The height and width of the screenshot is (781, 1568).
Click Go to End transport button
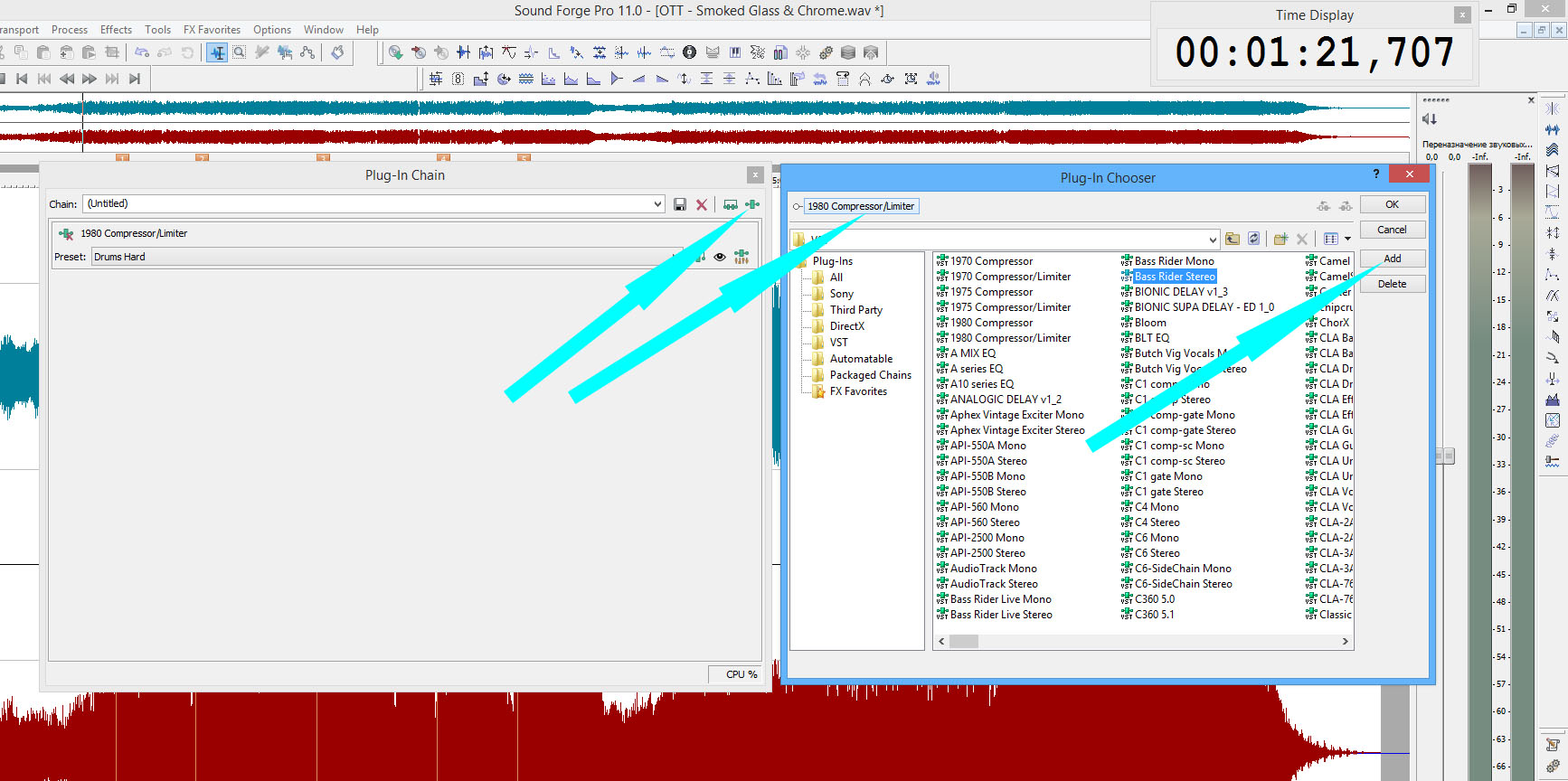(x=135, y=79)
